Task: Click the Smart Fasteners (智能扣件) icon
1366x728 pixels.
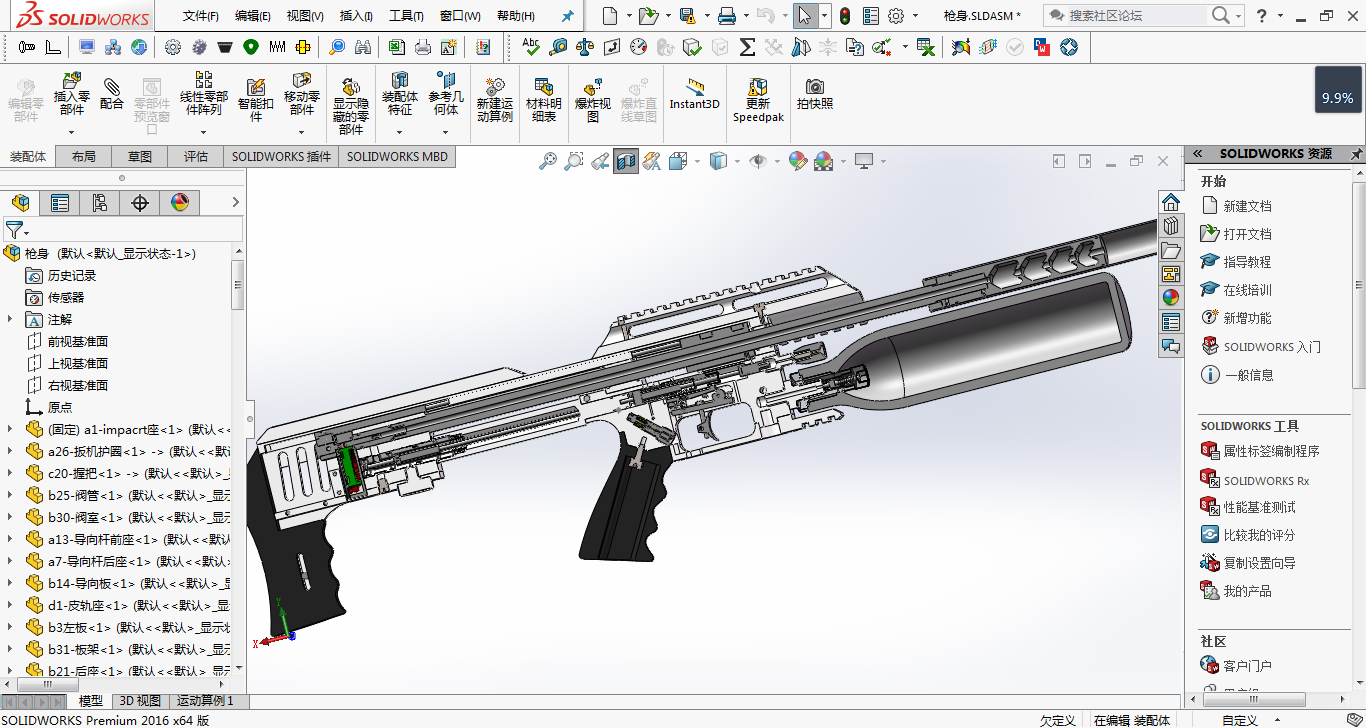Action: click(x=256, y=86)
